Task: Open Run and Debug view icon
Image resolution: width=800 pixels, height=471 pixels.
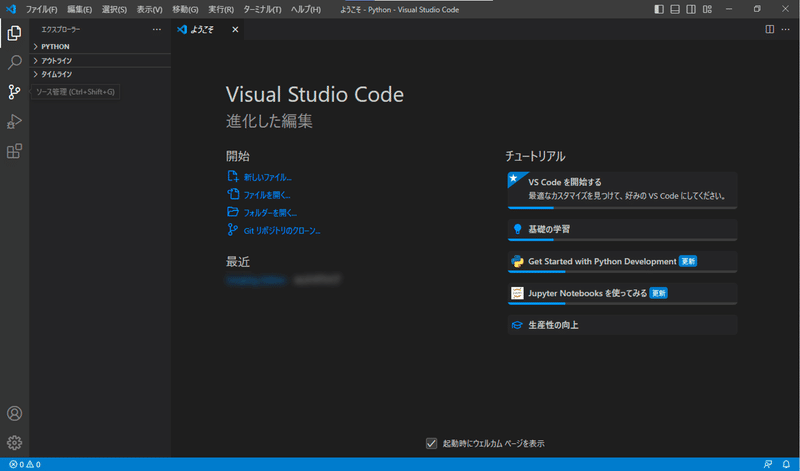Action: tap(14, 121)
